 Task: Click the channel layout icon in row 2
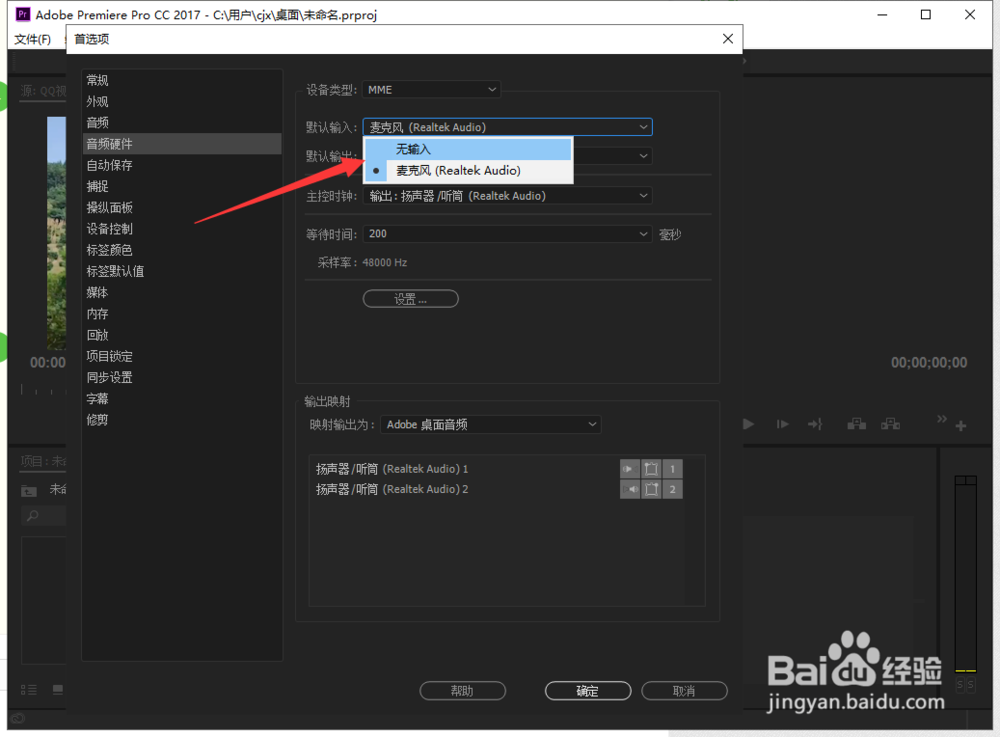coord(651,489)
